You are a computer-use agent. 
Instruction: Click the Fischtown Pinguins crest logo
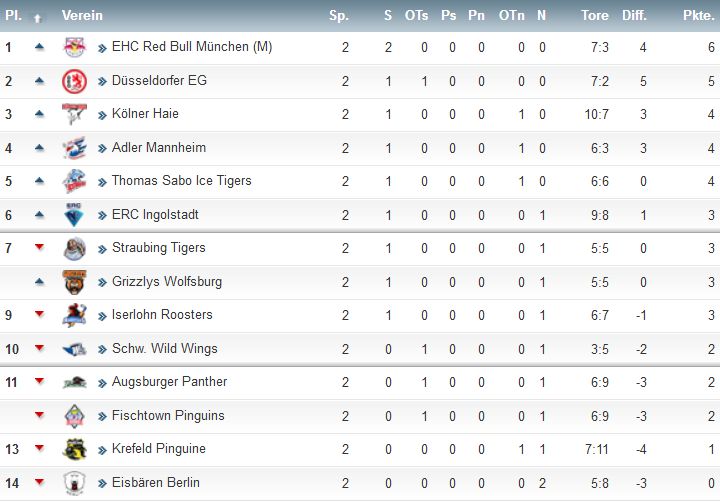coord(74,416)
